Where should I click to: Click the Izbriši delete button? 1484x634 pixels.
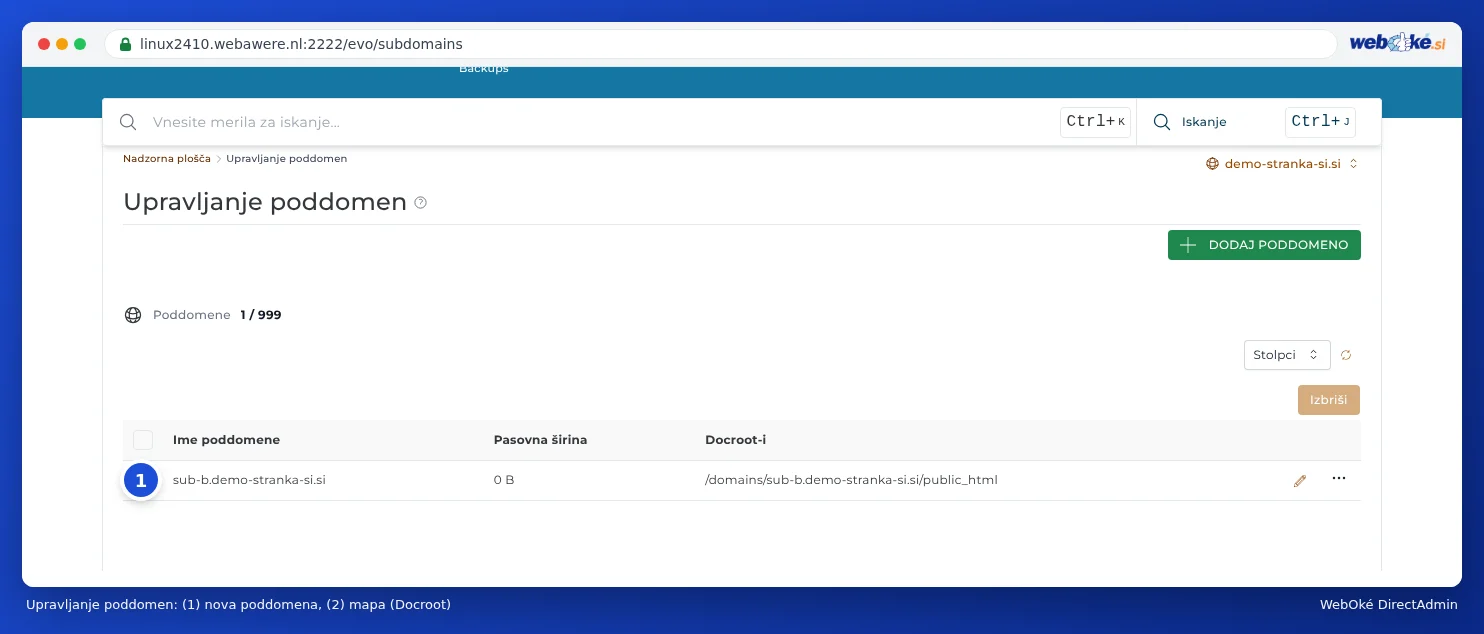(1329, 400)
